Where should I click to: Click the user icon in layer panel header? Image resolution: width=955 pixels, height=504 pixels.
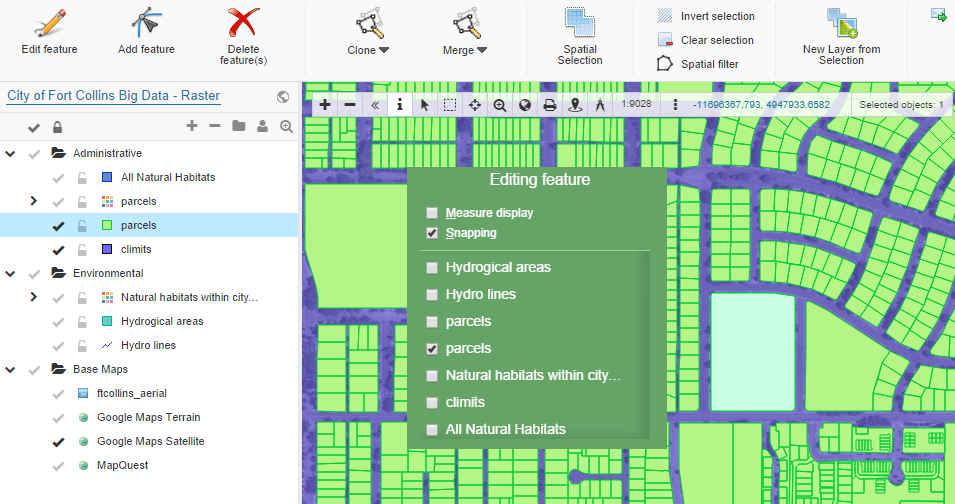coord(263,126)
